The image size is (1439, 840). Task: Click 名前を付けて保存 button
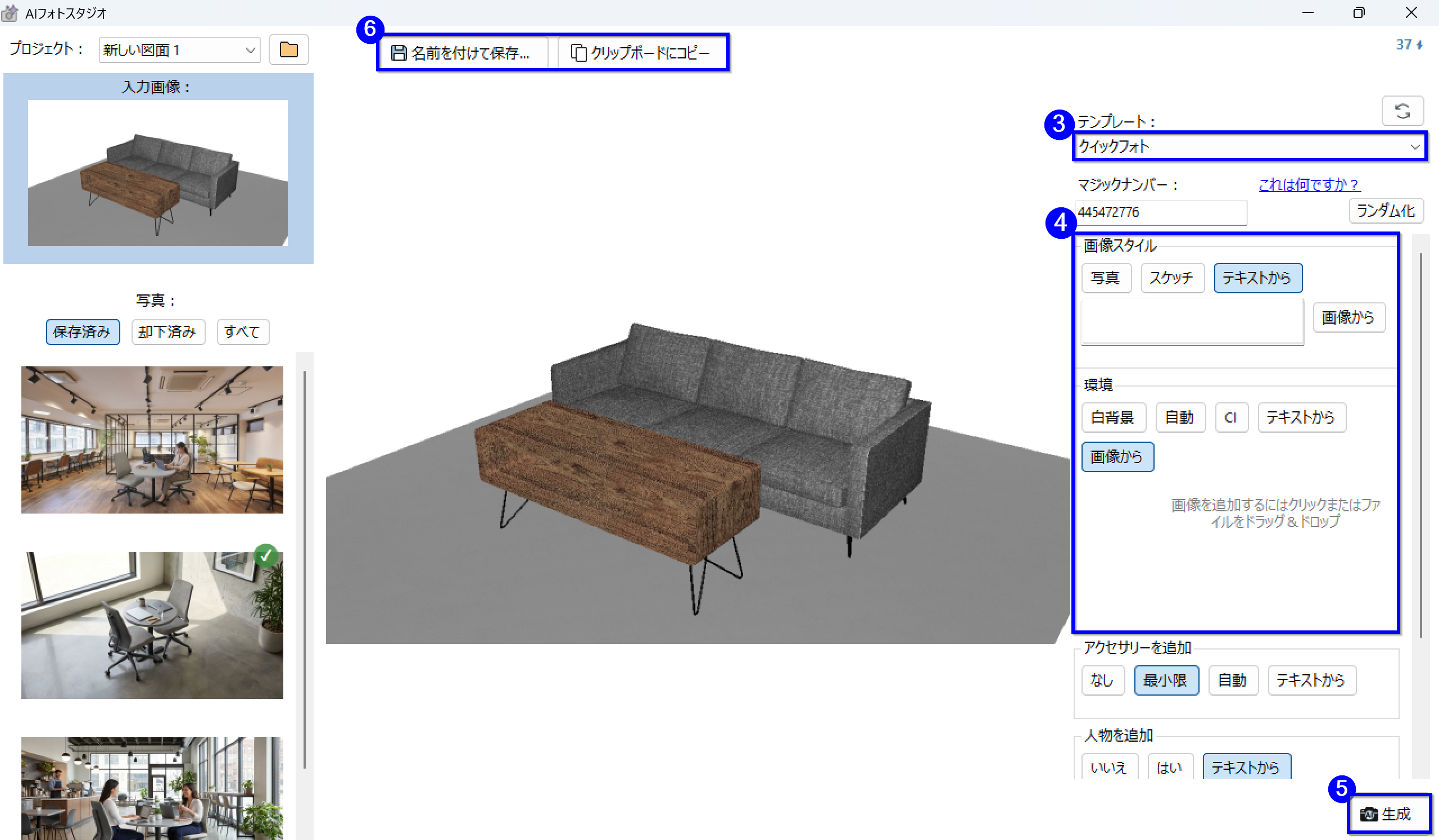point(464,53)
